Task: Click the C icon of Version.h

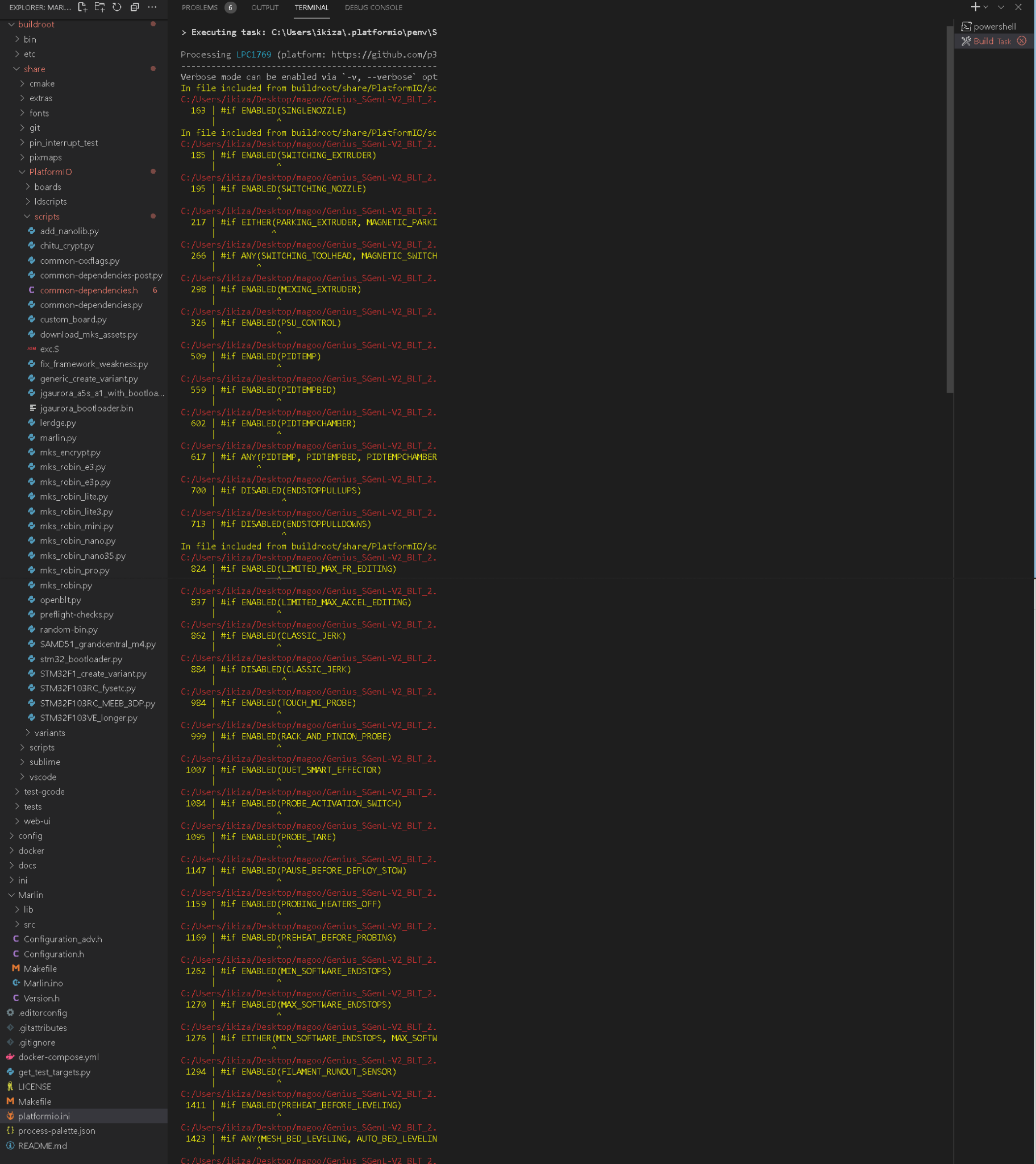Action: [x=16, y=998]
